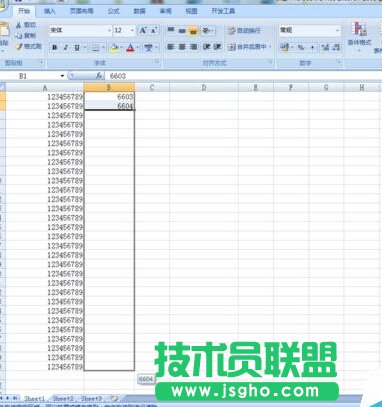Select cell B2 containing 6604
Viewport: 382px width, 407px height.
tap(109, 106)
